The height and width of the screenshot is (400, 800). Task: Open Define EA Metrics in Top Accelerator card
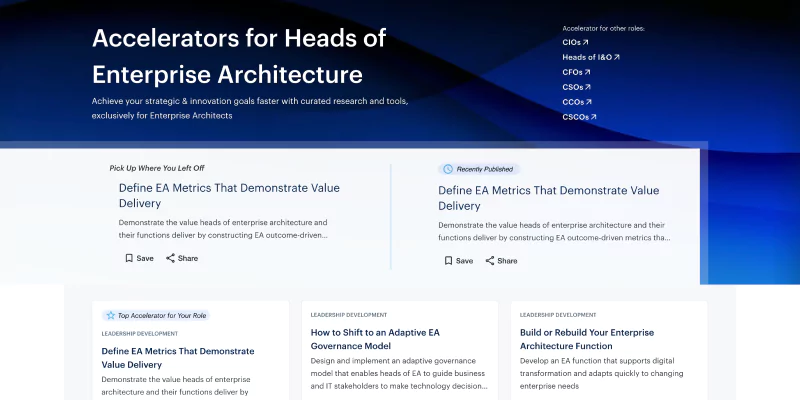point(178,358)
